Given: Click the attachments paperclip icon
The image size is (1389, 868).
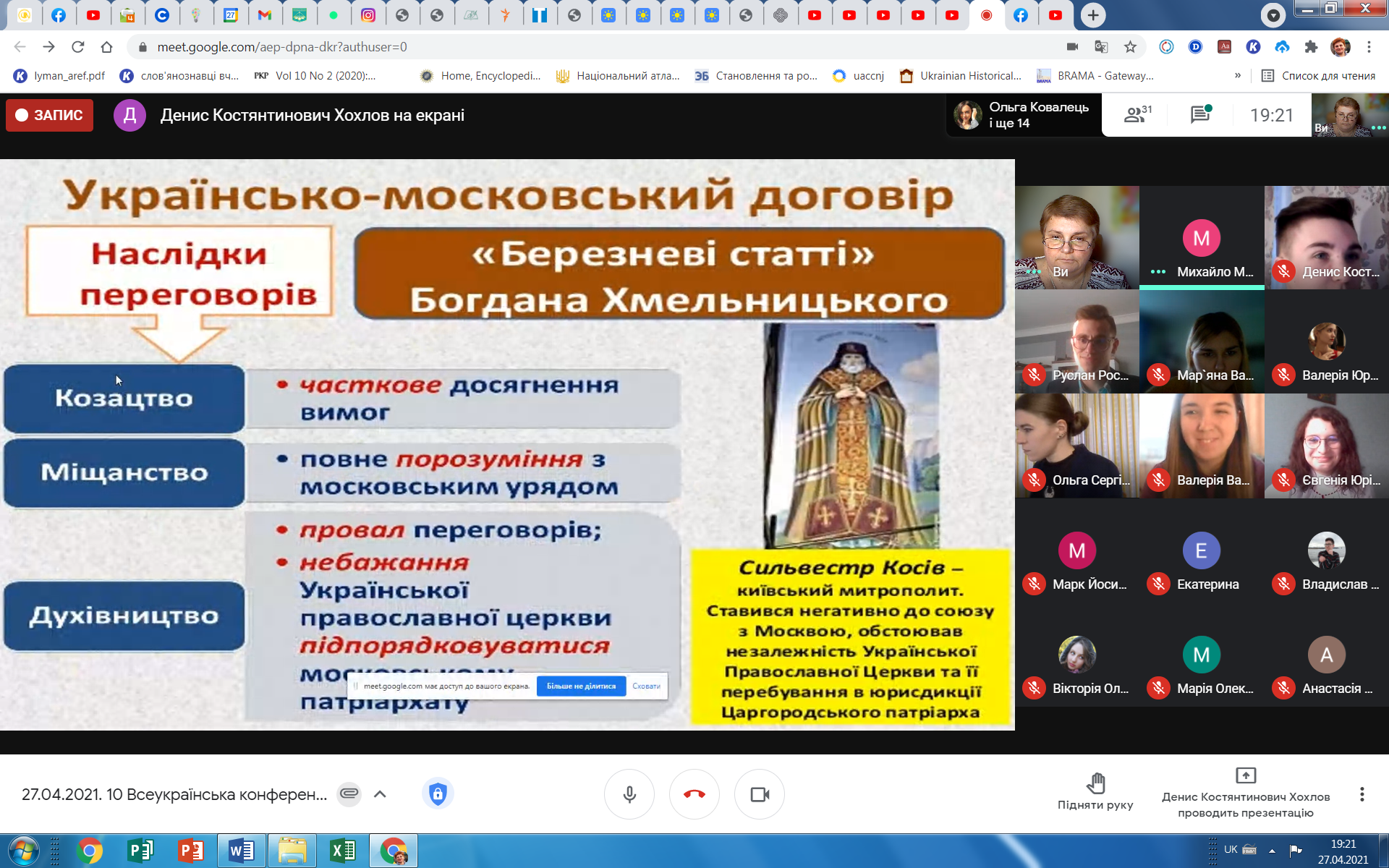Looking at the screenshot, I should click(349, 794).
